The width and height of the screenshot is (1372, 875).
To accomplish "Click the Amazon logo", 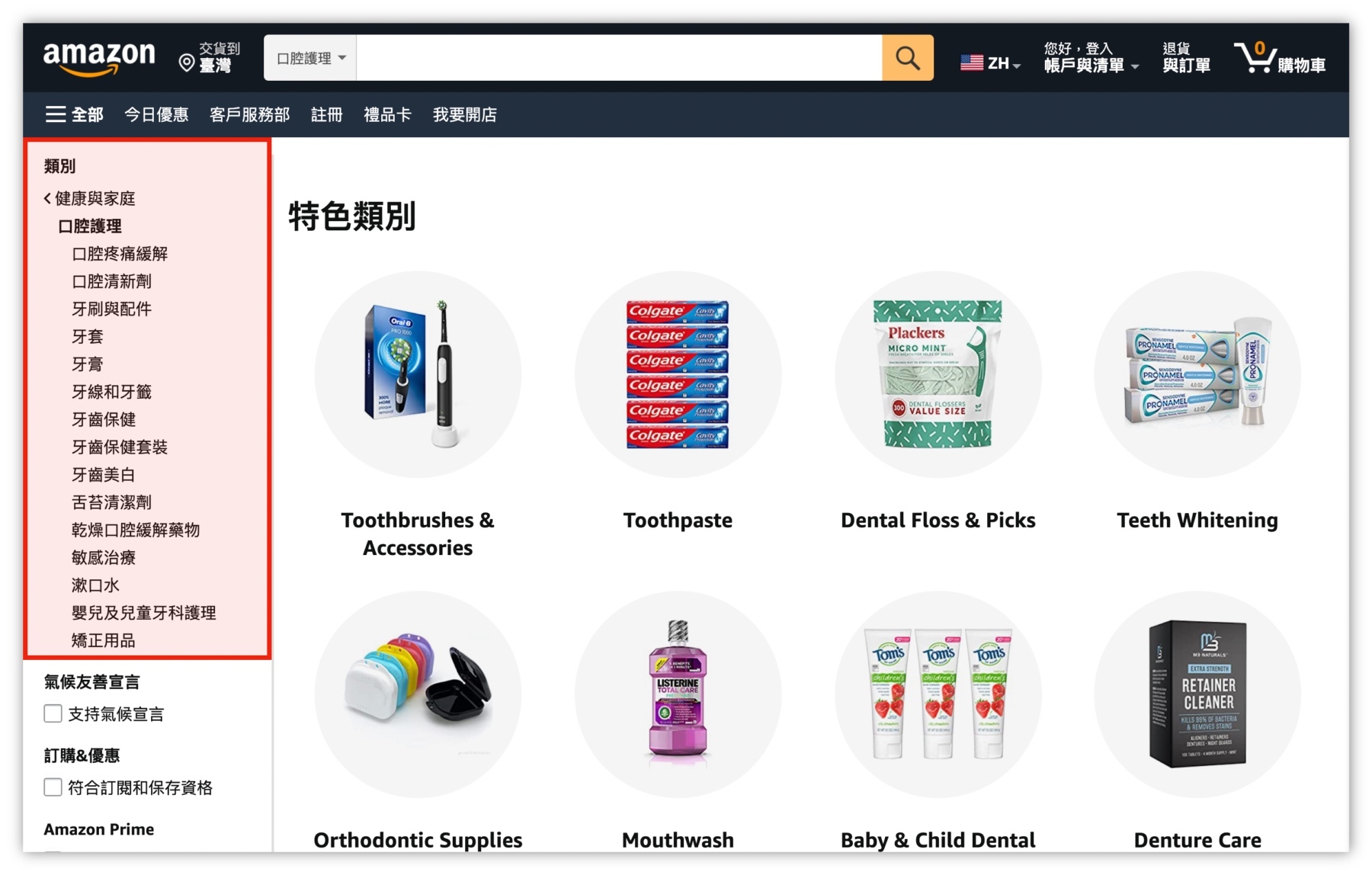I will [99, 59].
